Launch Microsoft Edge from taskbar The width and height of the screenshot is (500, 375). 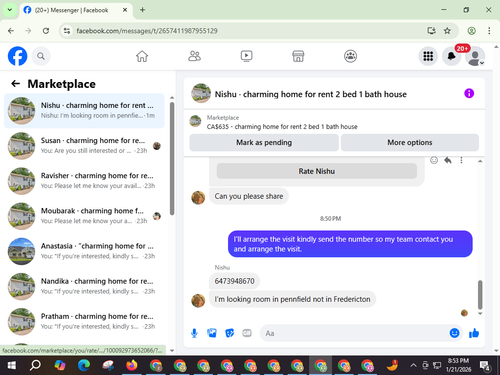point(84,365)
